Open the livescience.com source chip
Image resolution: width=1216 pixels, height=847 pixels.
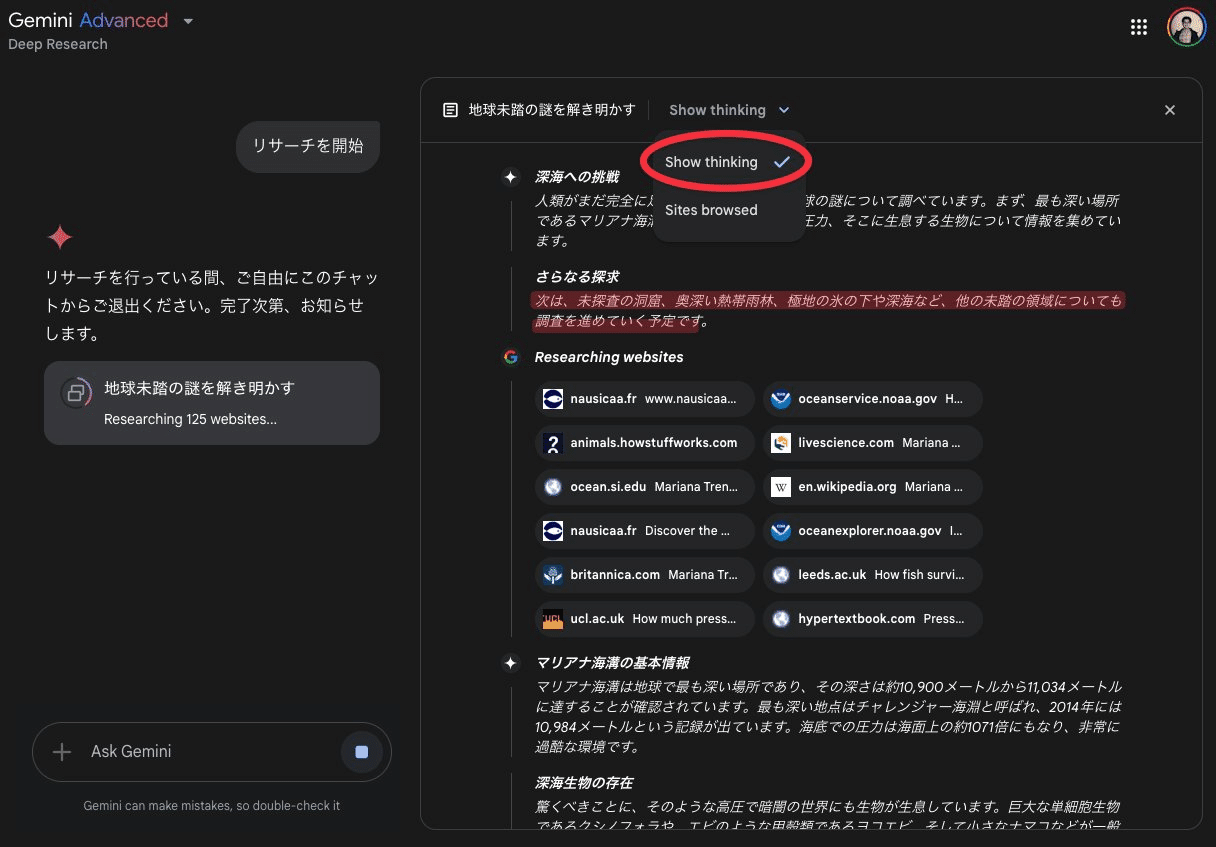[872, 443]
